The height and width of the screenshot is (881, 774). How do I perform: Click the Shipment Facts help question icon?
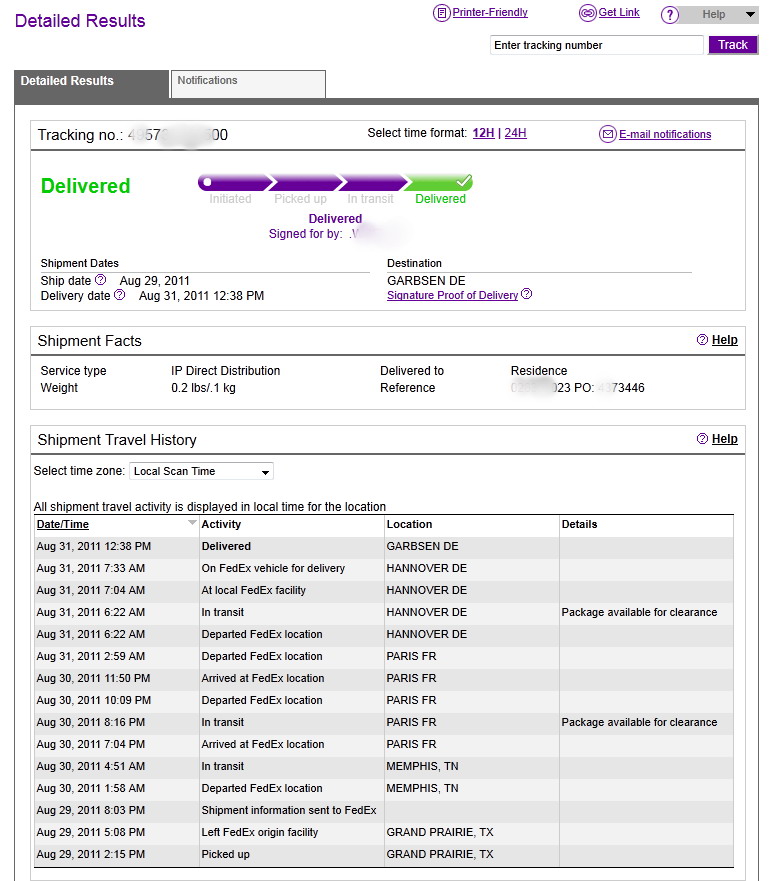pos(702,339)
